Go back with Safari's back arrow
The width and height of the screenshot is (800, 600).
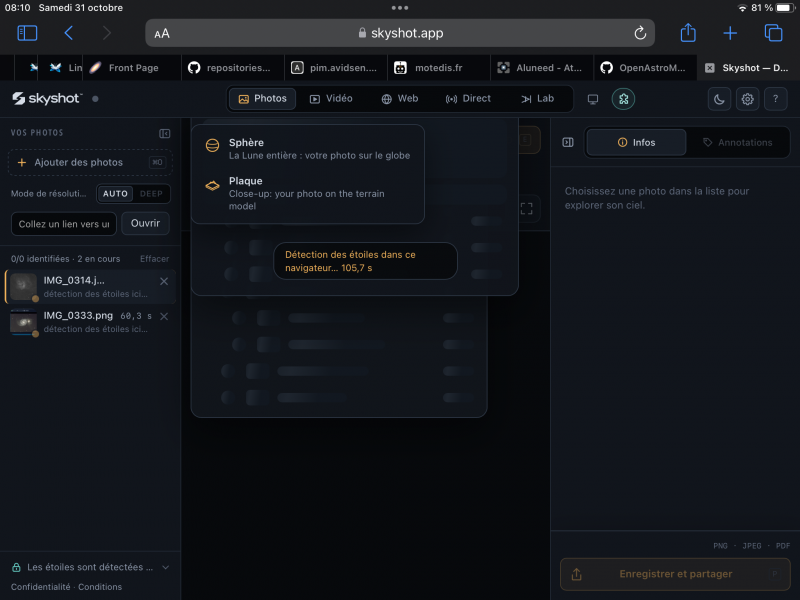tap(68, 33)
